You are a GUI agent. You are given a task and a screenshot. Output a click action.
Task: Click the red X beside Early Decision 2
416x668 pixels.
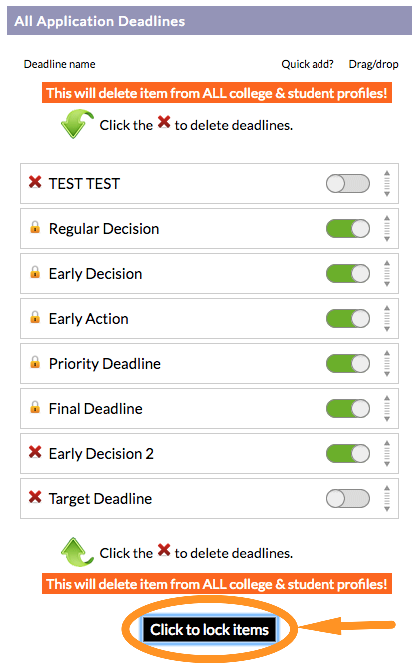(35, 452)
